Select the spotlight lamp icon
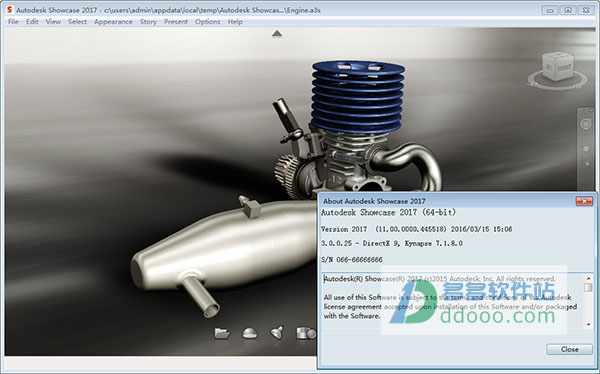The width and height of the screenshot is (600, 374). tap(277, 333)
